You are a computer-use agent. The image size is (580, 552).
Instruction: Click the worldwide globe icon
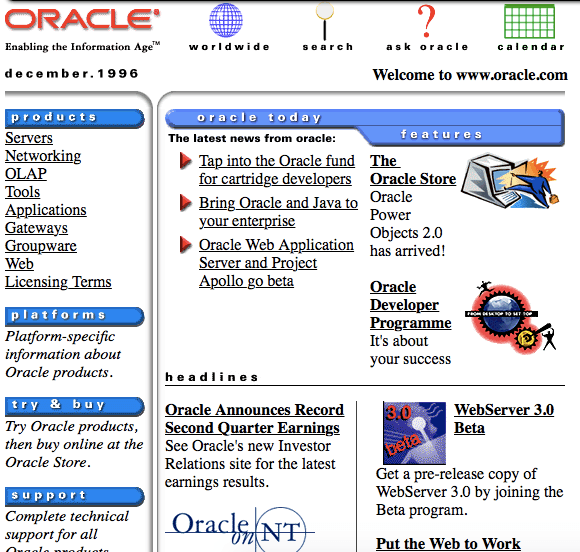pyautogui.click(x=226, y=20)
